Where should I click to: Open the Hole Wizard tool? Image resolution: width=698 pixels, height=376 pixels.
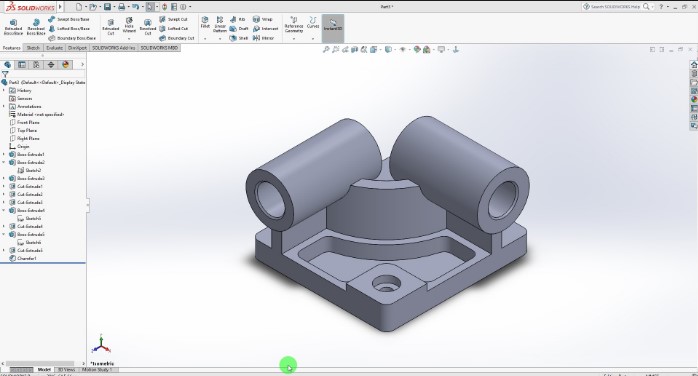(x=129, y=26)
